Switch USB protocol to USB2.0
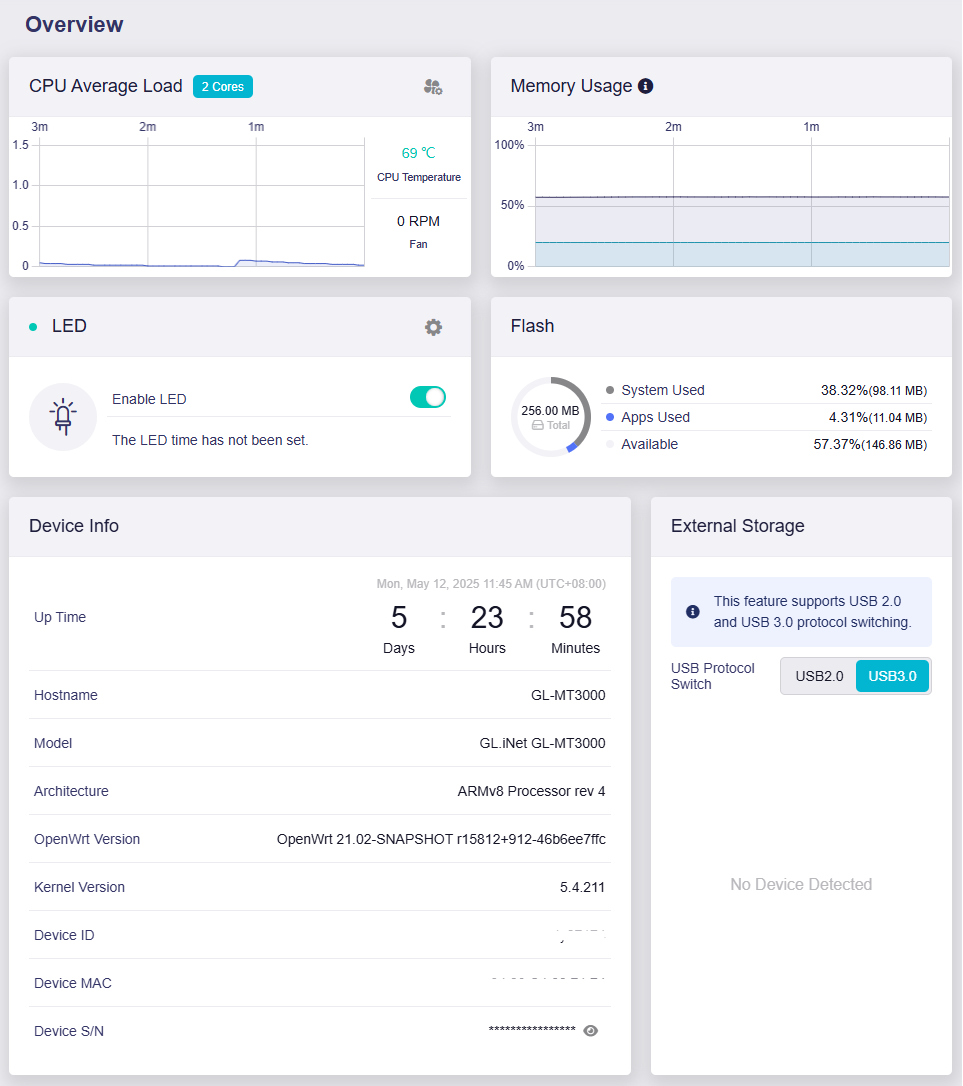Image resolution: width=963 pixels, height=1086 pixels. pos(819,676)
